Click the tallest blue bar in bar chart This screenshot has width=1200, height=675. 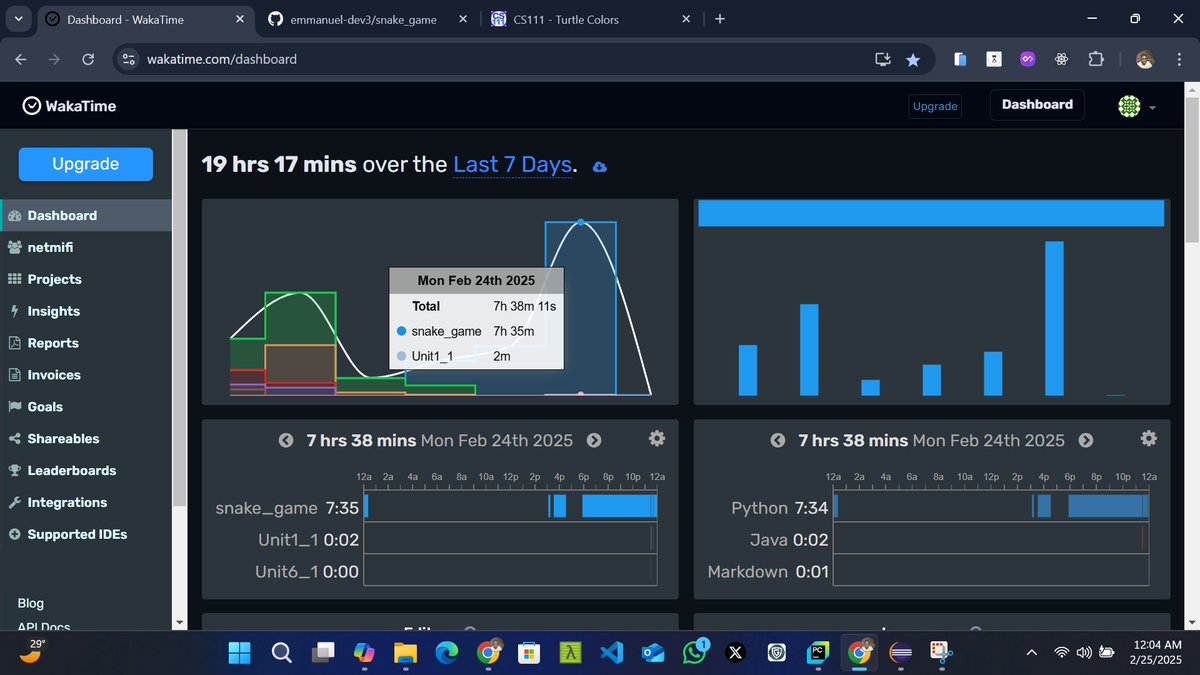[1053, 318]
